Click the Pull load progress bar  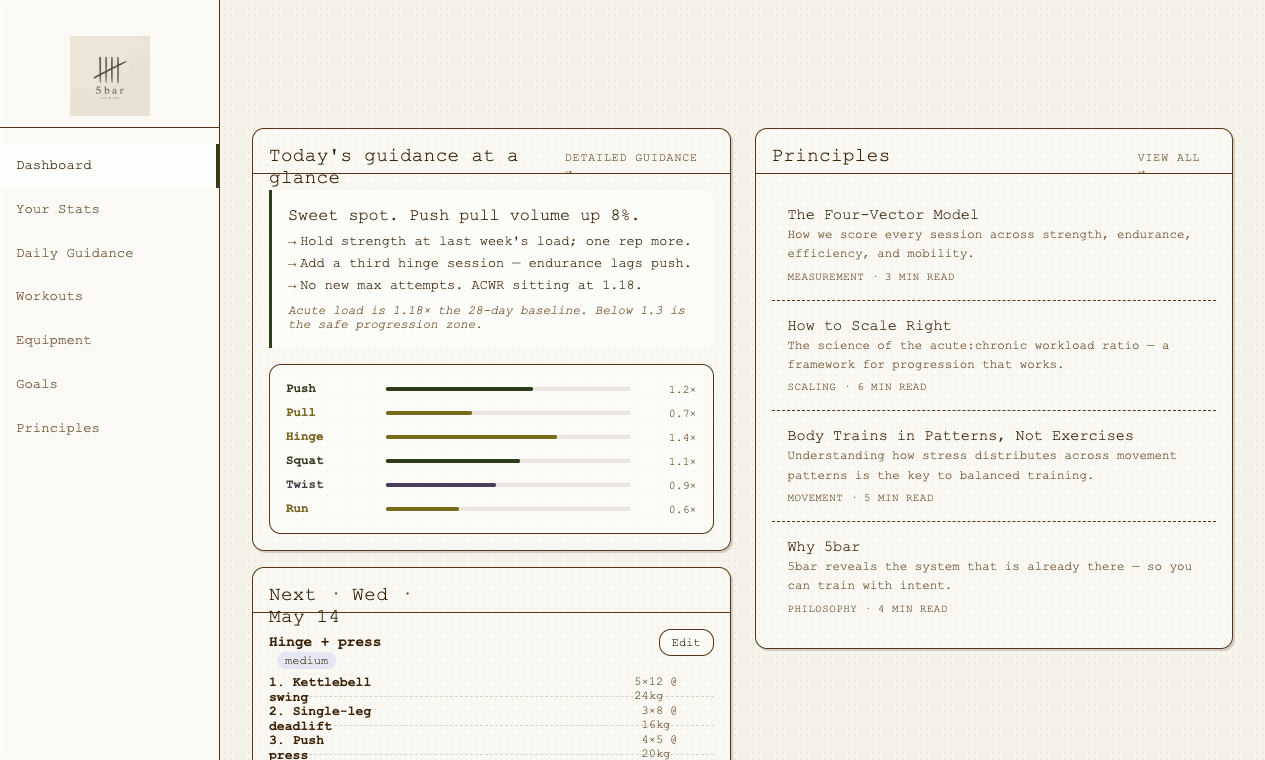(508, 413)
